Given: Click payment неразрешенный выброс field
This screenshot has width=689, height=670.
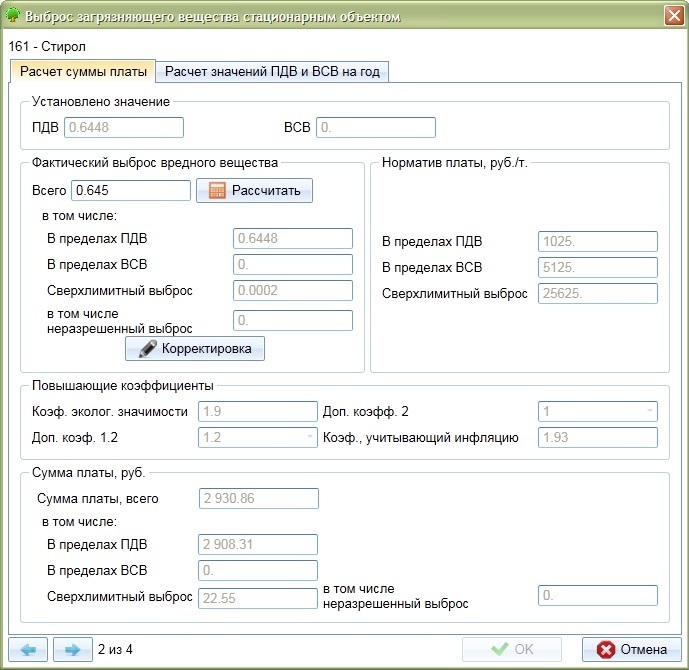Looking at the screenshot, I should click(598, 595).
